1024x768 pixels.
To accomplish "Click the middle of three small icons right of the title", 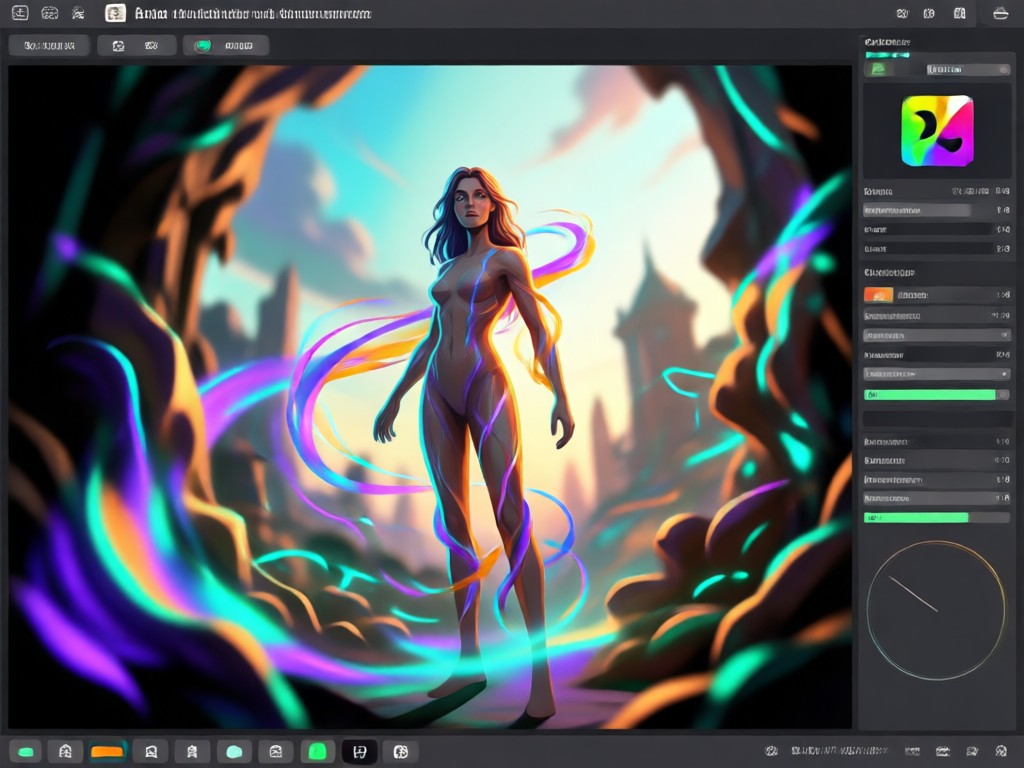I will click(929, 13).
